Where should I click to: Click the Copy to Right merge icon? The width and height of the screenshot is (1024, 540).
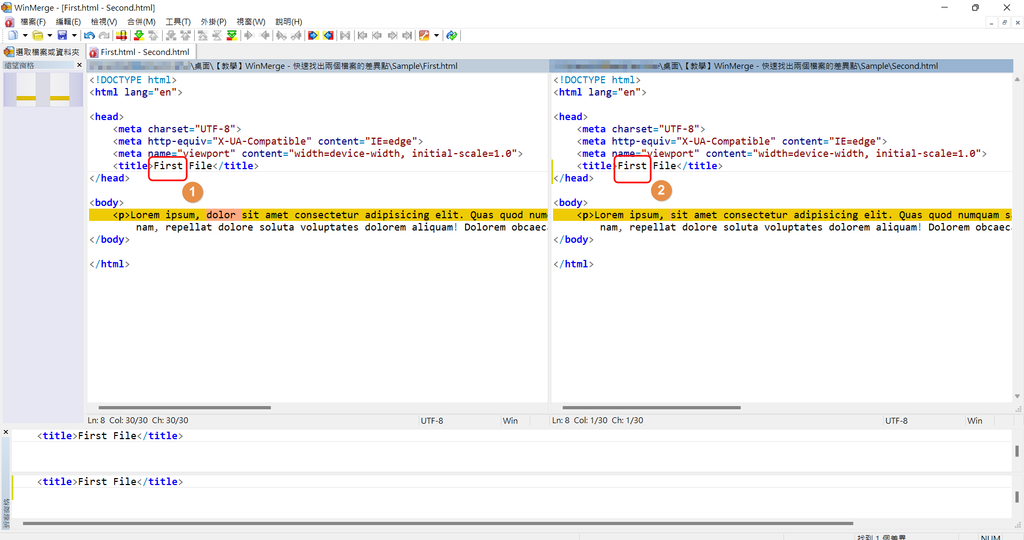[313, 35]
